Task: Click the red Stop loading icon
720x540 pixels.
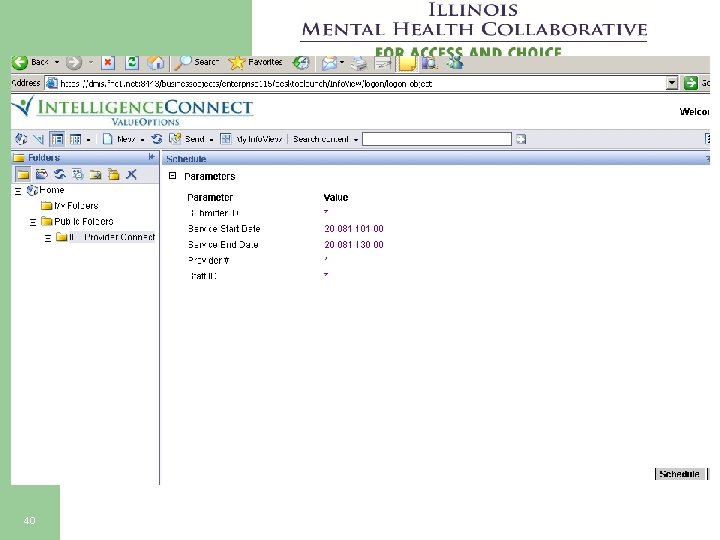Action: point(108,62)
